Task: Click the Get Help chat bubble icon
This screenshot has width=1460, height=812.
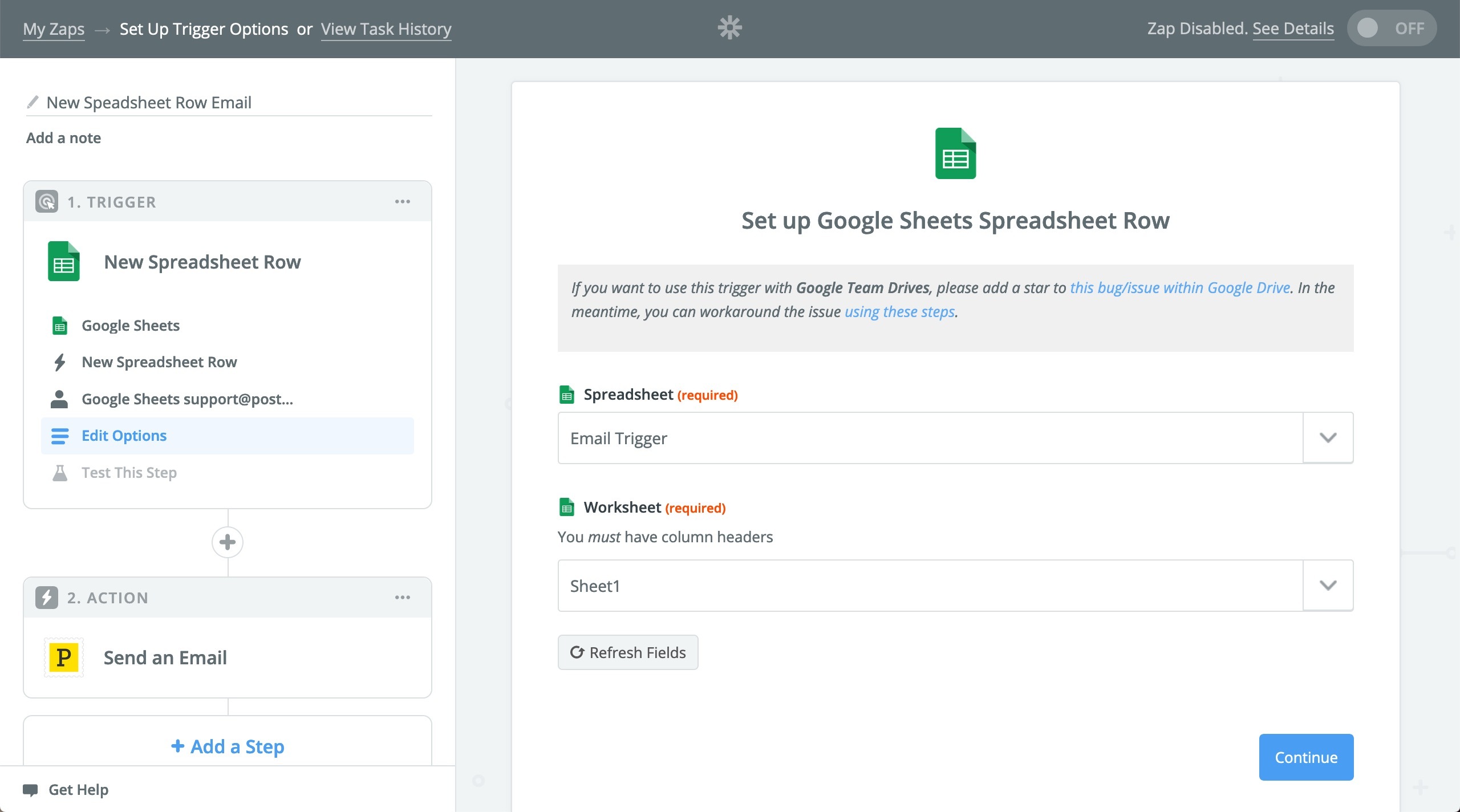Action: click(30, 790)
